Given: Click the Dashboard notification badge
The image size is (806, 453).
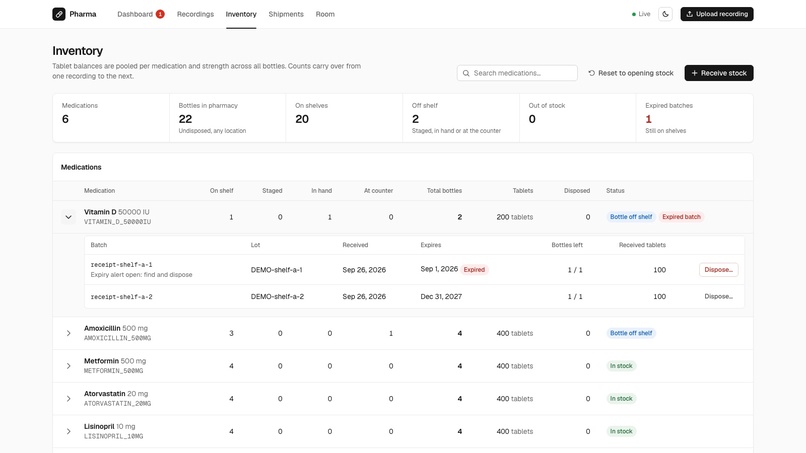Looking at the screenshot, I should [160, 14].
